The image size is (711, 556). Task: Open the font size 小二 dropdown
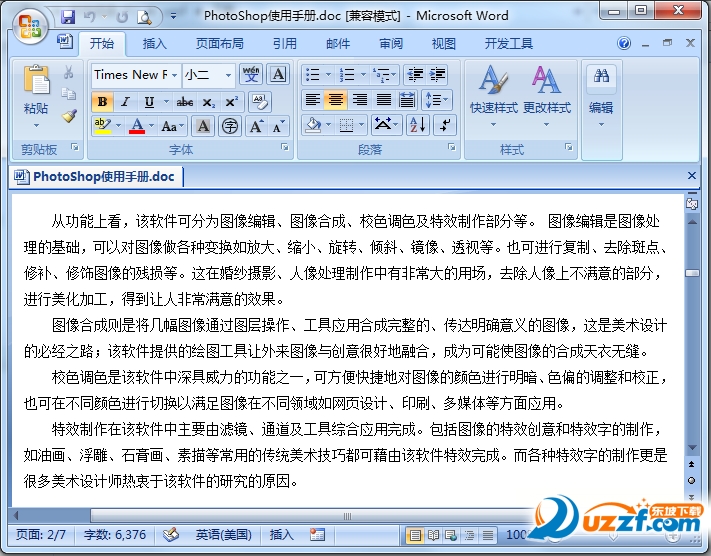(229, 75)
